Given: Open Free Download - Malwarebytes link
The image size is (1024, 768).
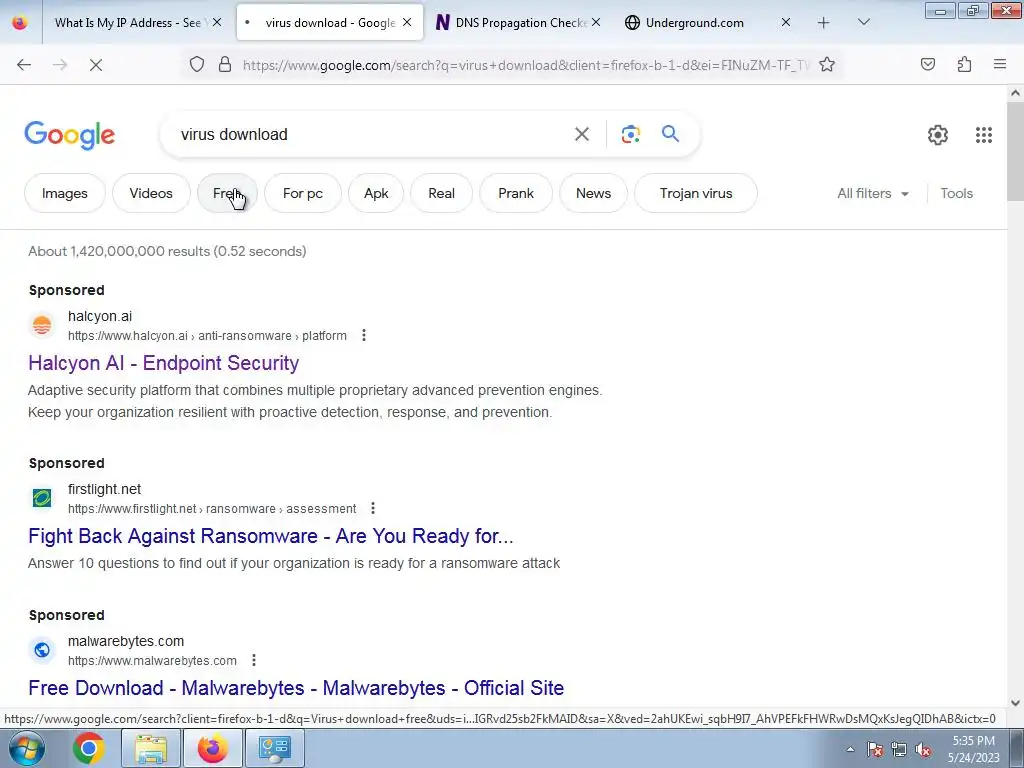Looking at the screenshot, I should [296, 688].
